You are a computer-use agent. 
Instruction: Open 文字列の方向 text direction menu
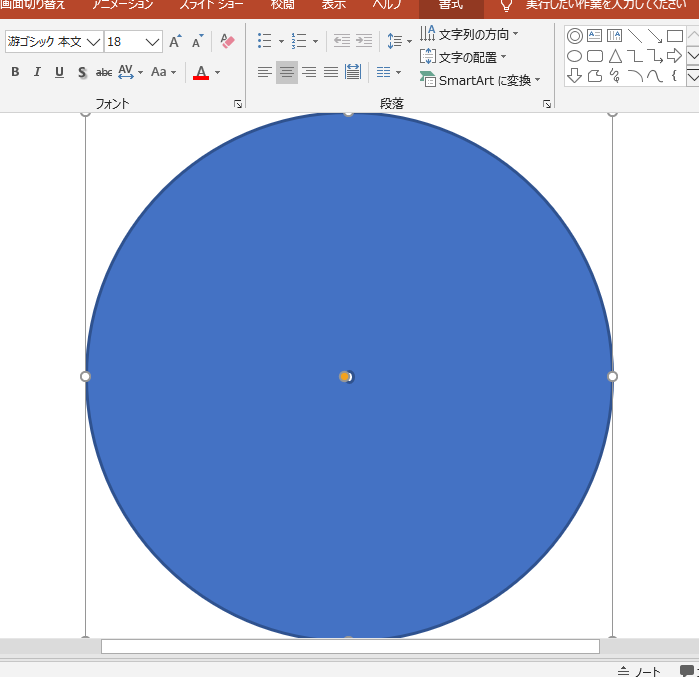469,34
